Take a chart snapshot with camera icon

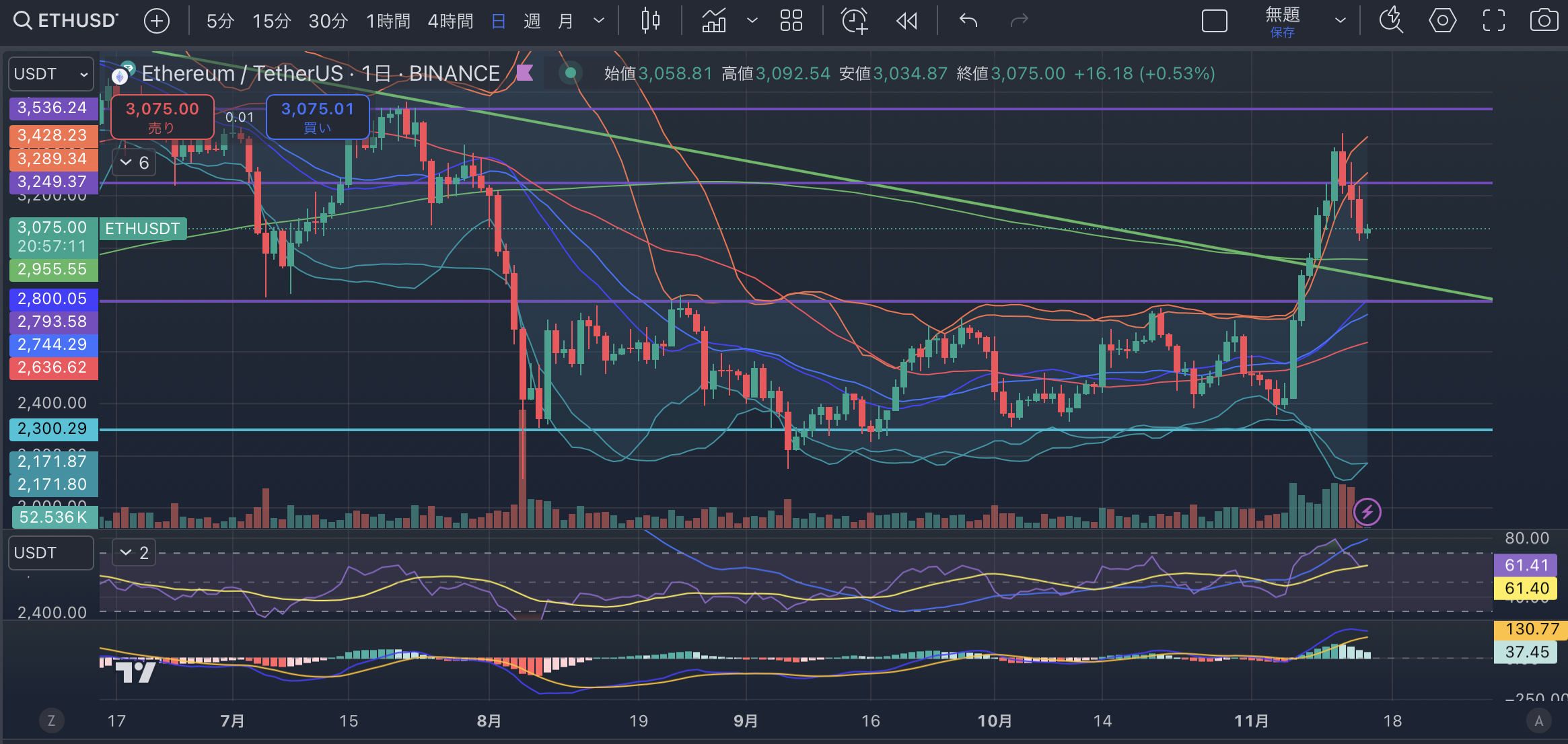(1544, 21)
